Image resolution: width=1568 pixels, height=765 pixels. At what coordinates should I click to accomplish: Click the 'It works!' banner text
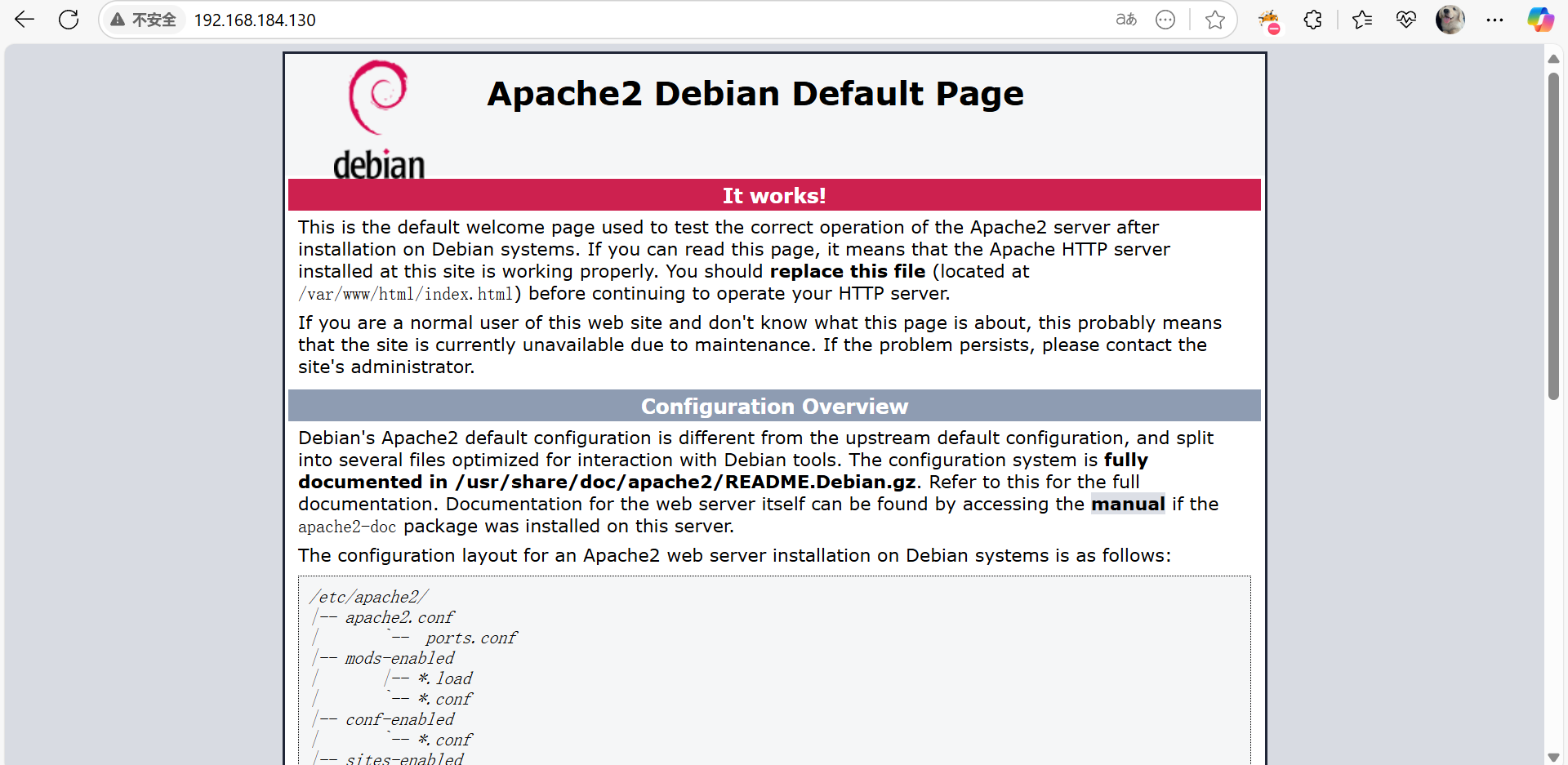(x=774, y=196)
